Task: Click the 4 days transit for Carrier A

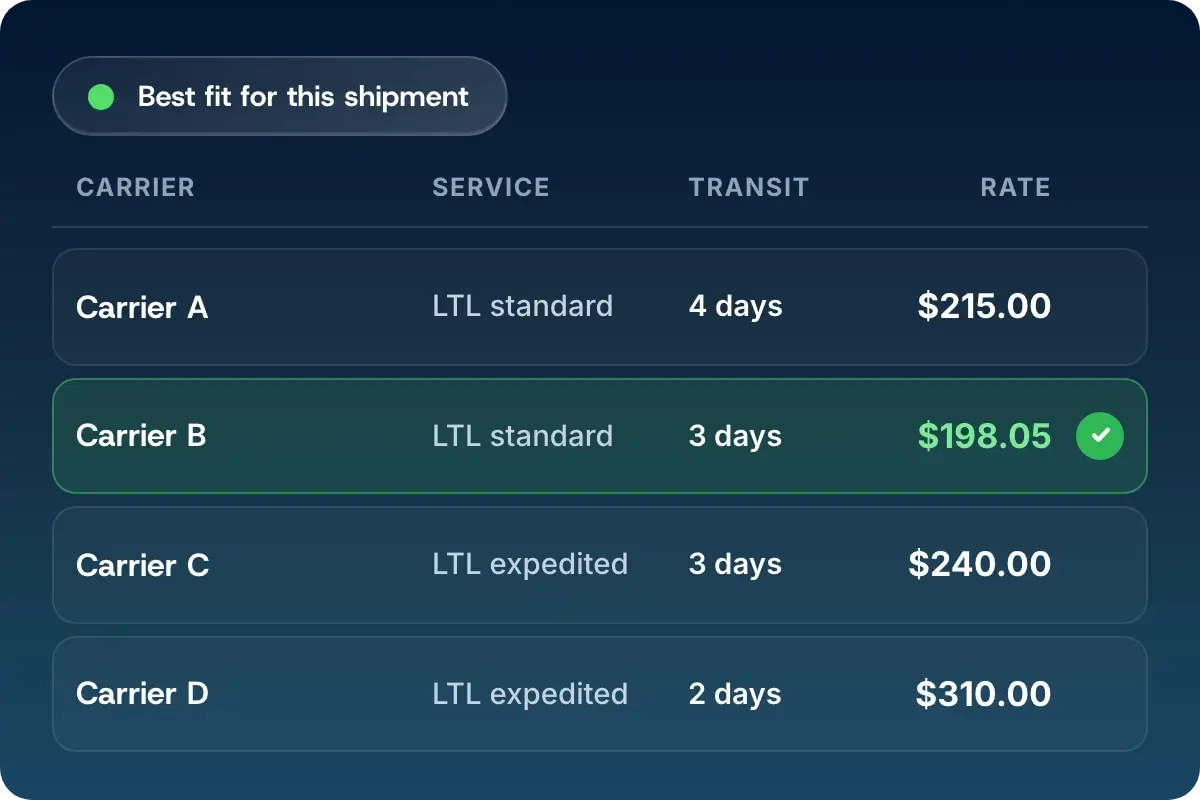Action: [x=735, y=307]
